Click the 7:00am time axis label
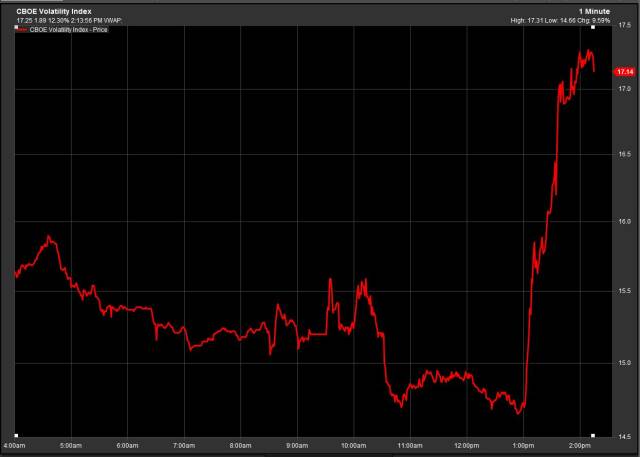This screenshot has width=640, height=457. (x=184, y=446)
